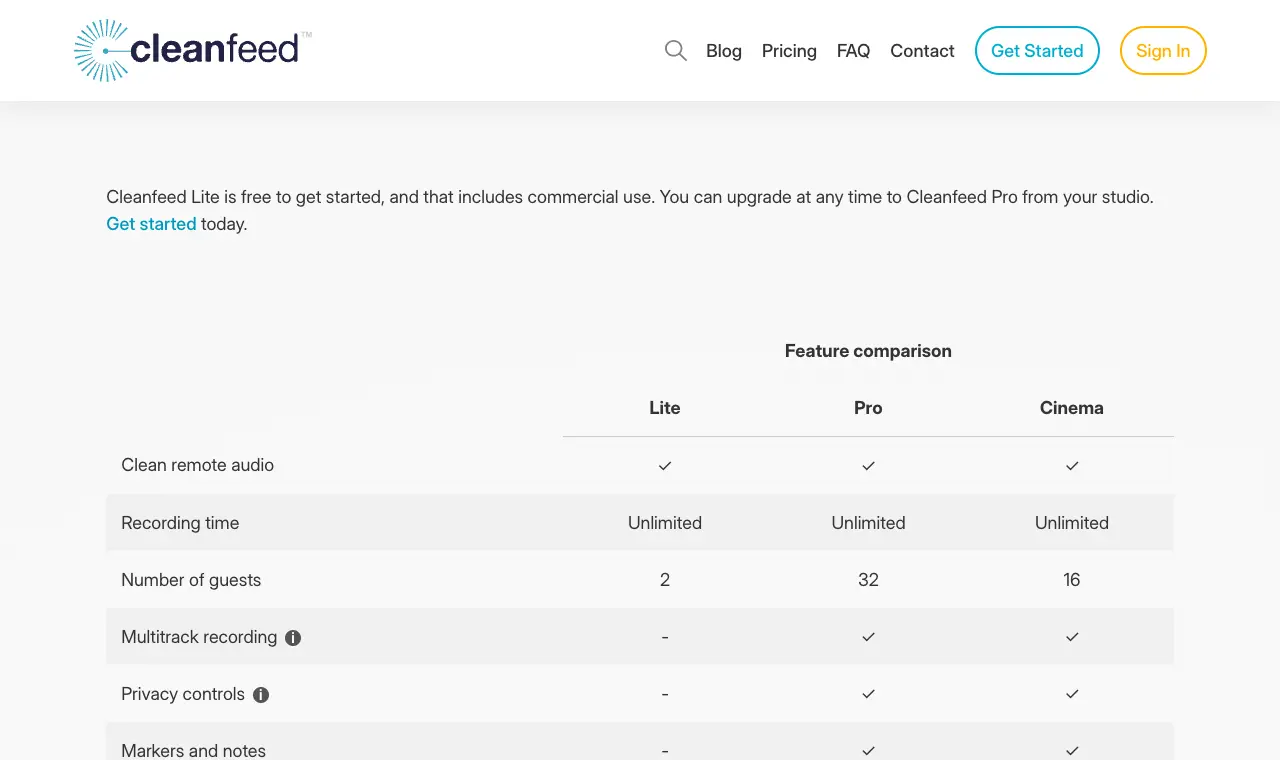
Task: Open the search magnifier icon
Action: tap(676, 50)
